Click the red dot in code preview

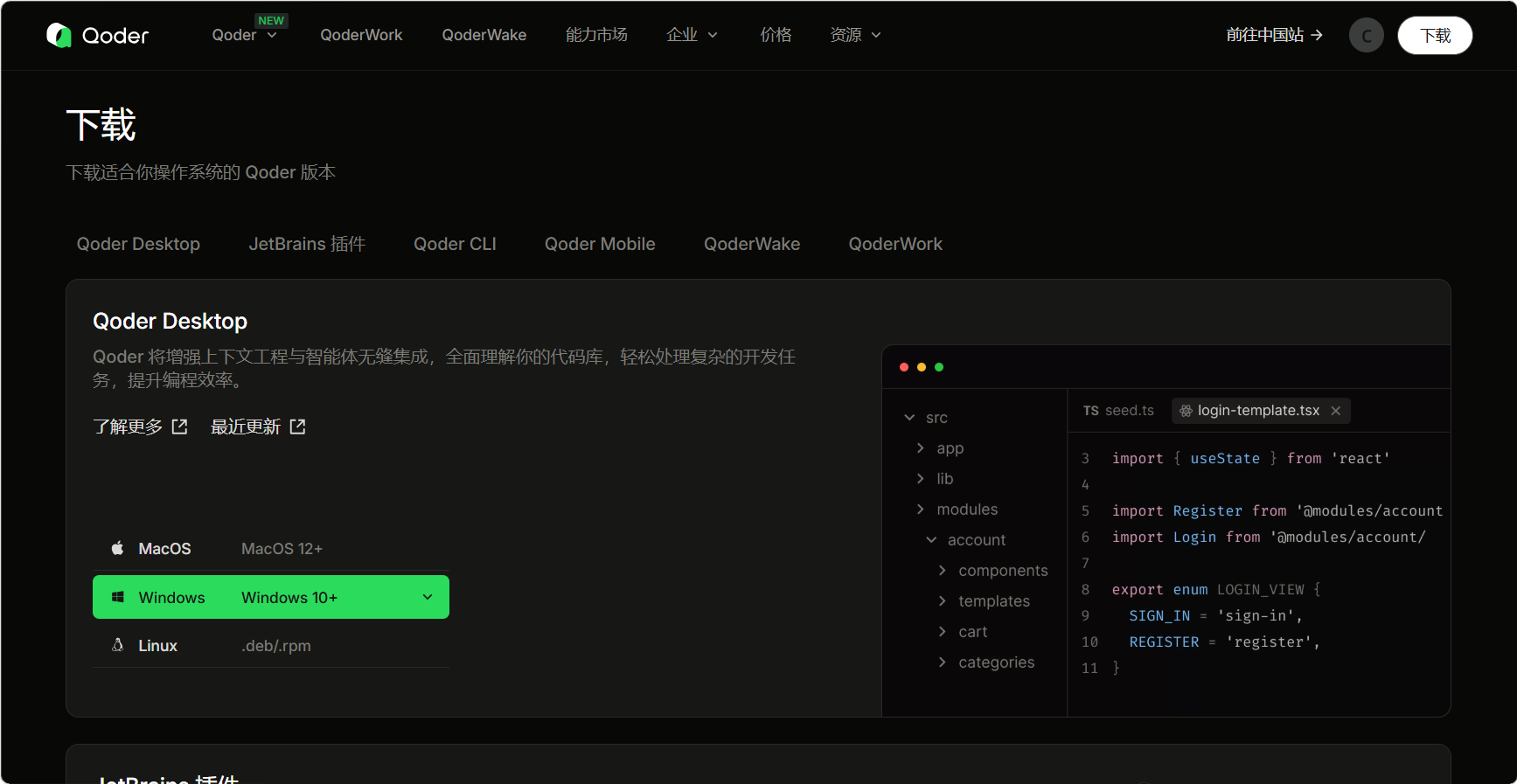click(x=904, y=367)
